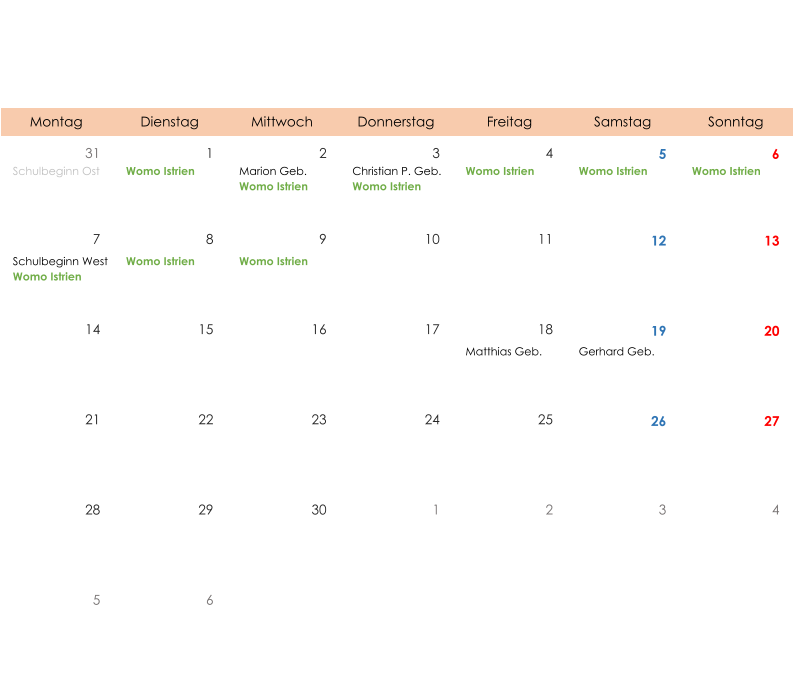Screen dimensions: 794x678
Task: Click Womo Istrien event on Wednesday 9
Action: (x=273, y=262)
